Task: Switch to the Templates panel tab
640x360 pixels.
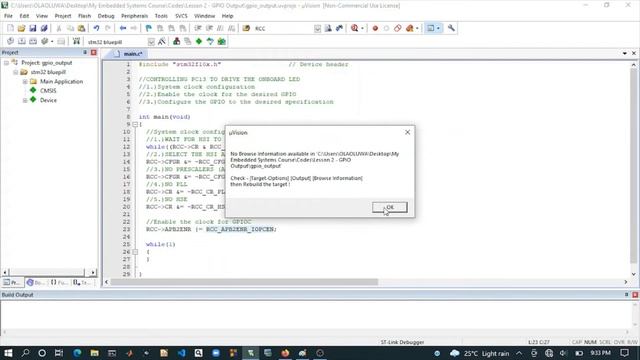Action: [x=82, y=282]
